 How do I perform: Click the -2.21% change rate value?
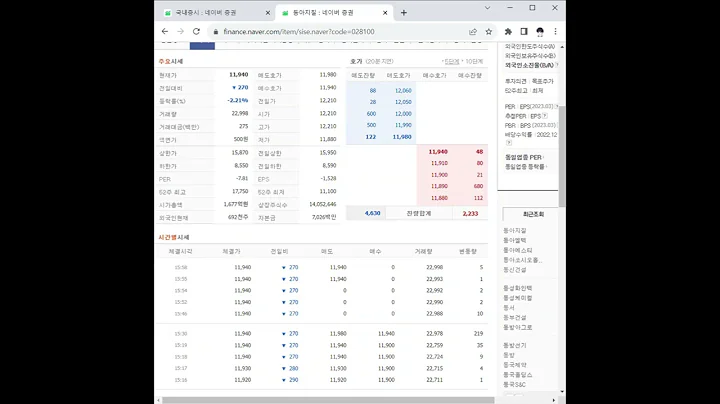pyautogui.click(x=237, y=100)
